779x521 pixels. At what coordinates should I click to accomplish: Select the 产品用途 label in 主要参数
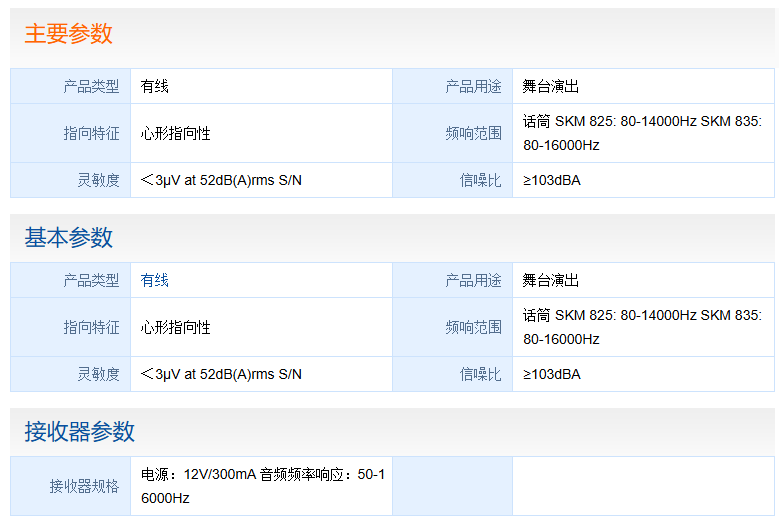pos(473,87)
